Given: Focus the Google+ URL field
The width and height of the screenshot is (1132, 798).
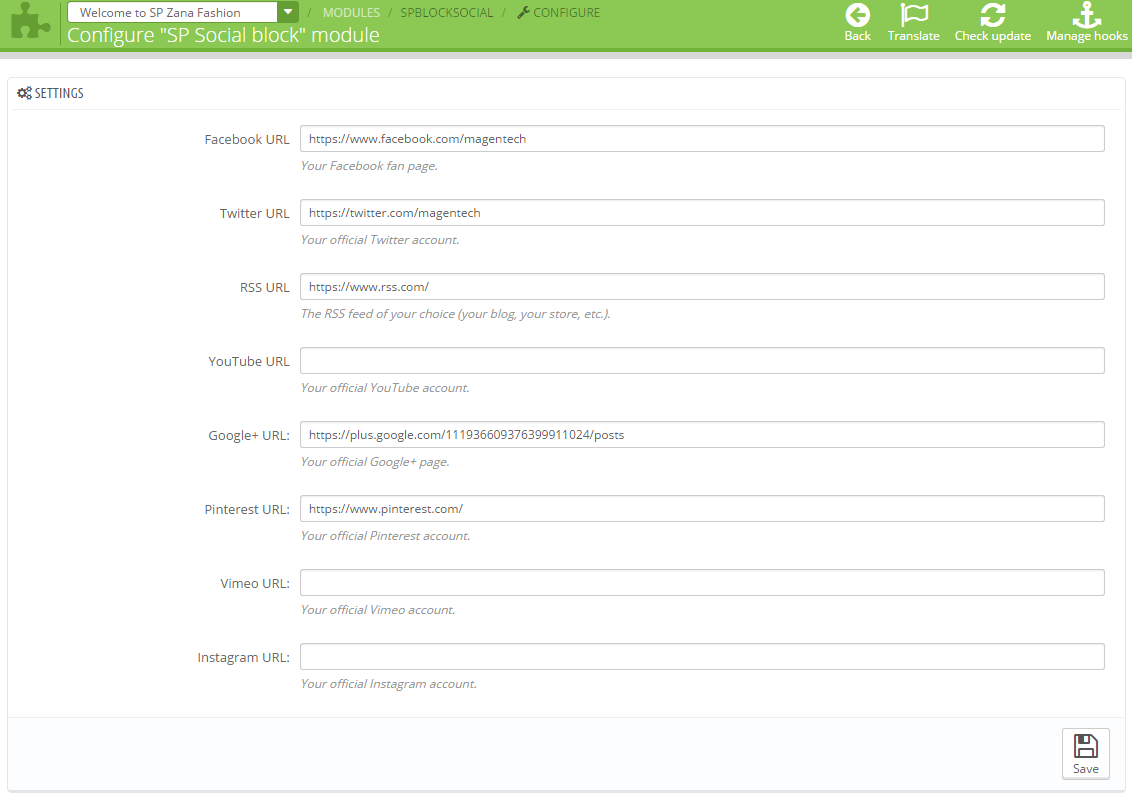Looking at the screenshot, I should (702, 435).
